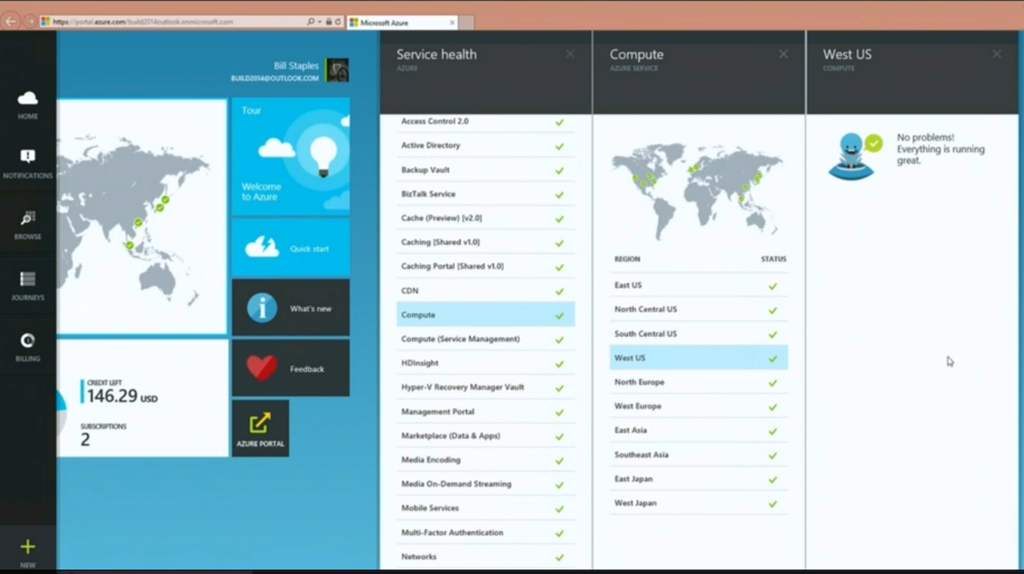Click the green check for West US

pos(773,359)
